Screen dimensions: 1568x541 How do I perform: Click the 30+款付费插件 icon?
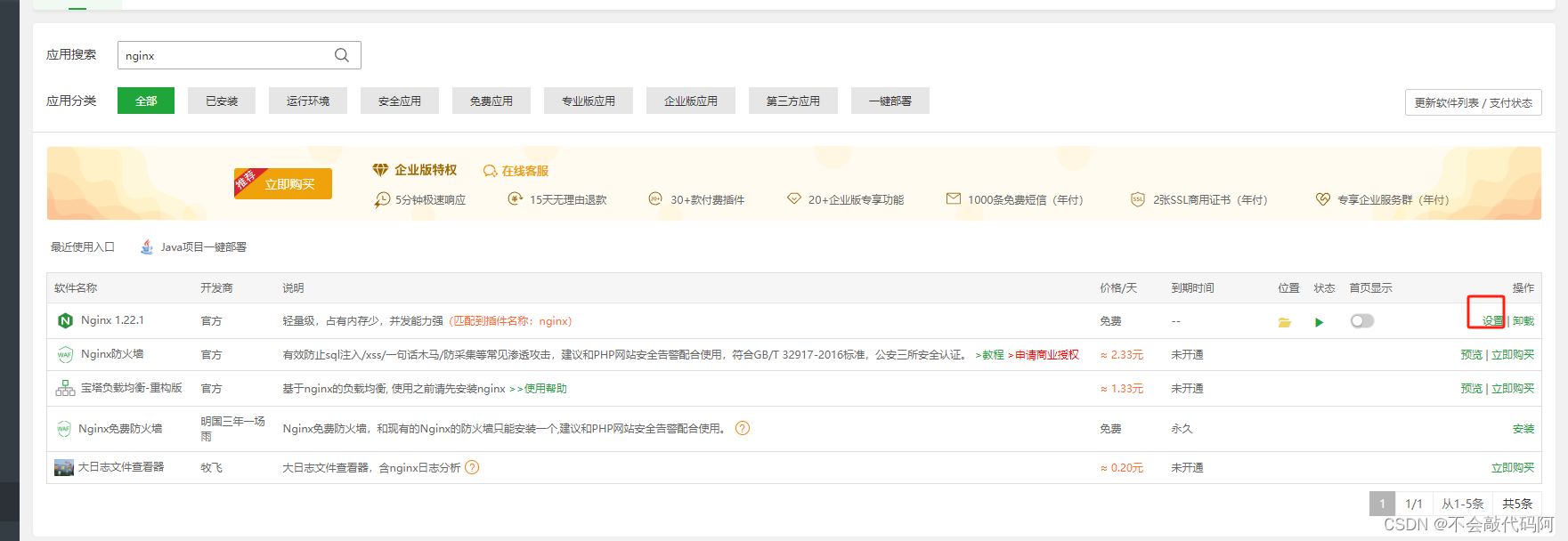tap(655, 198)
